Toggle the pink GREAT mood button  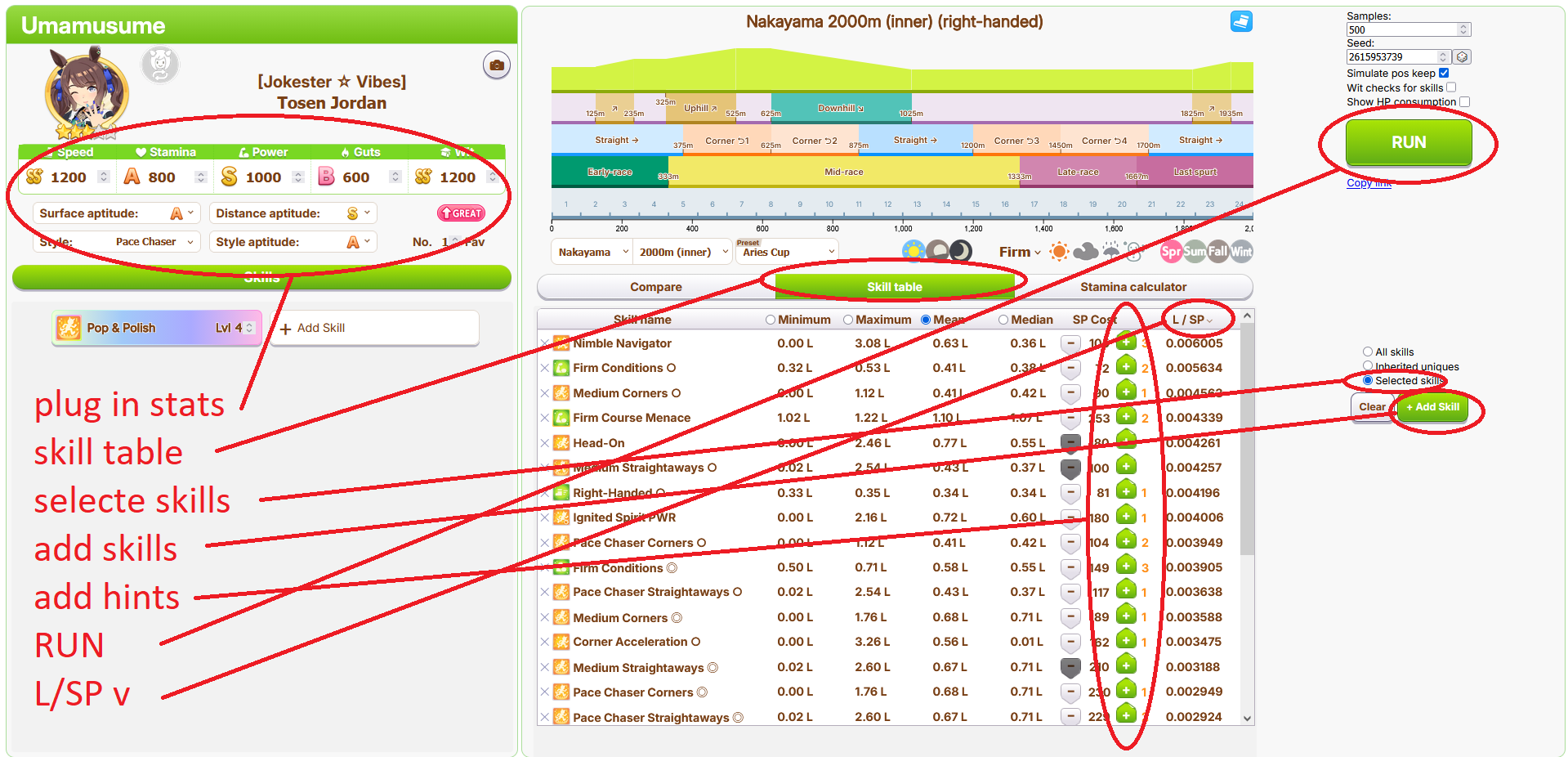click(x=462, y=213)
